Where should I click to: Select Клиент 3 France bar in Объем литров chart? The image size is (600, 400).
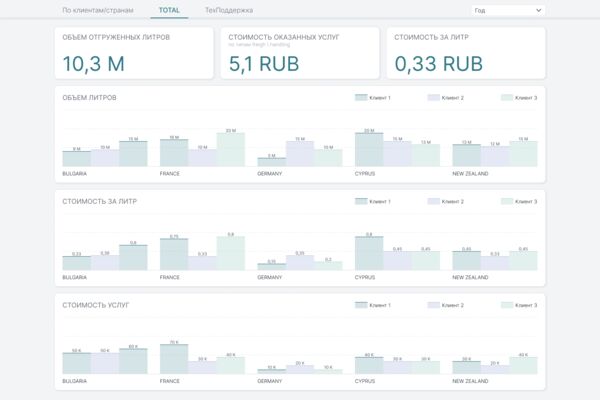point(231,150)
